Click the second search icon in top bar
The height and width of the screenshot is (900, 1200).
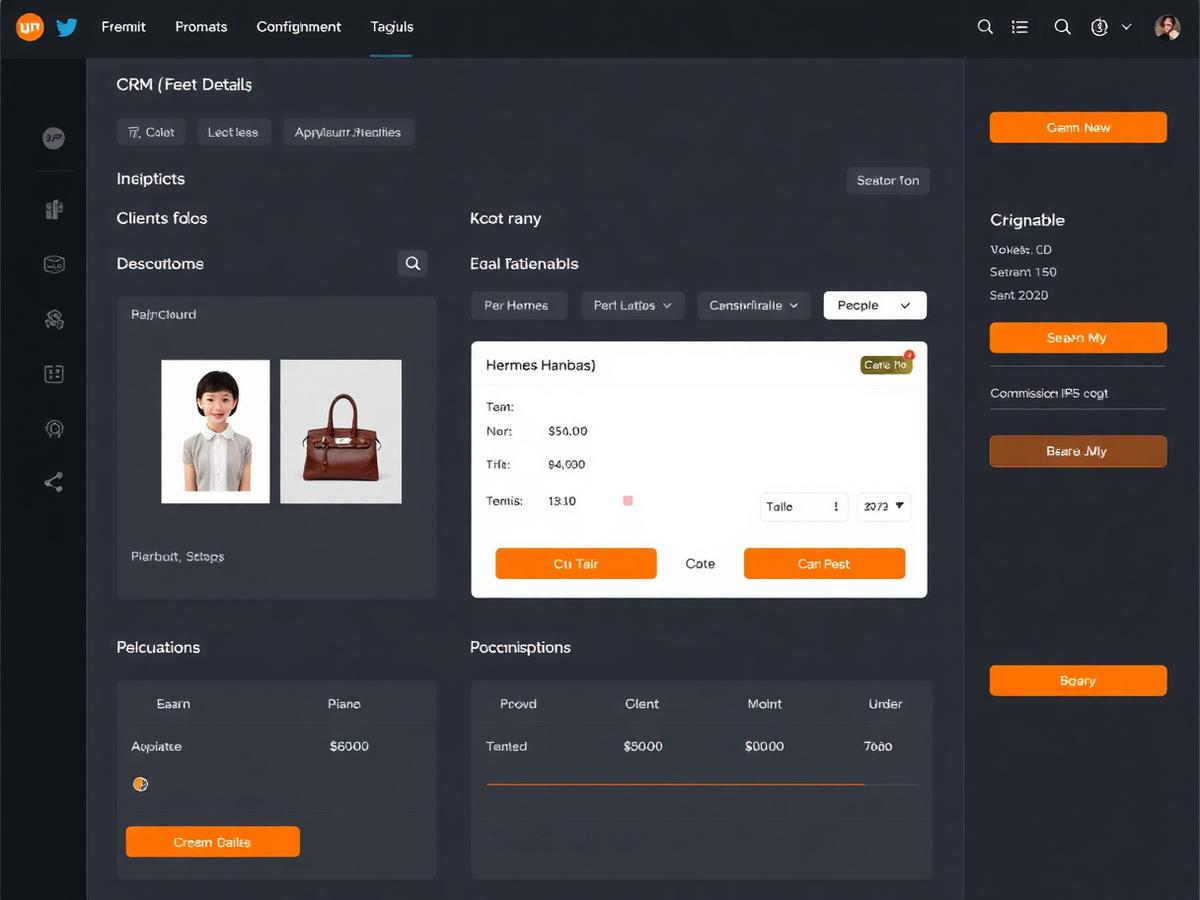coord(1063,27)
